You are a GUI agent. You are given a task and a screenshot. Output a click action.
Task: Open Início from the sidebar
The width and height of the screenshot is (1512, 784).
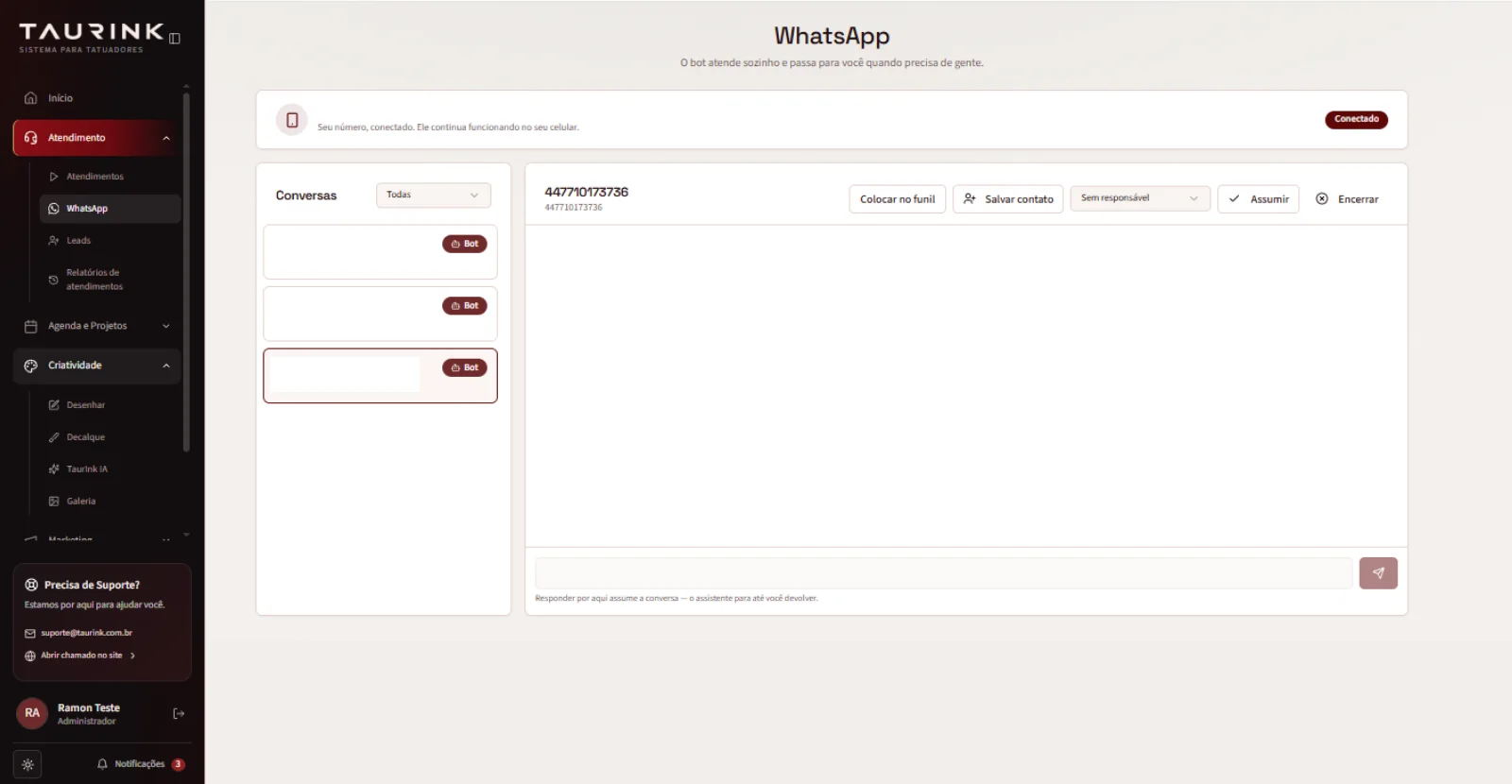tap(96, 98)
